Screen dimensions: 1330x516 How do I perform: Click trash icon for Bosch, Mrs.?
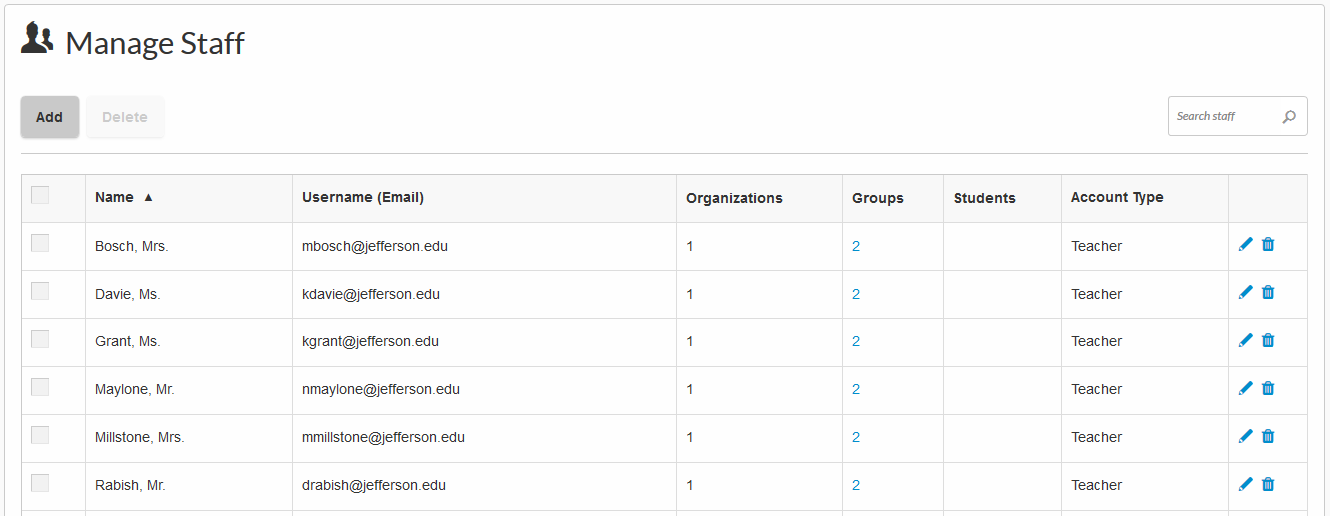click(x=1268, y=244)
